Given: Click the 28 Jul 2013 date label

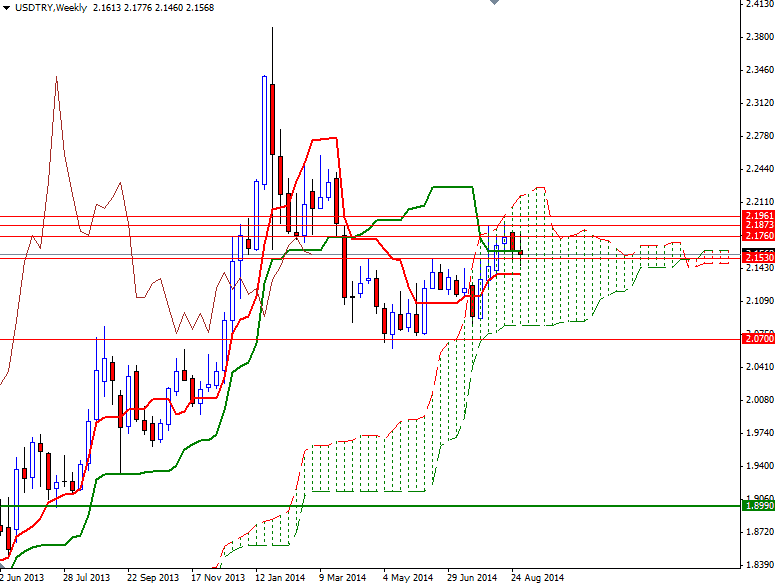Looking at the screenshot, I should coord(86,577).
